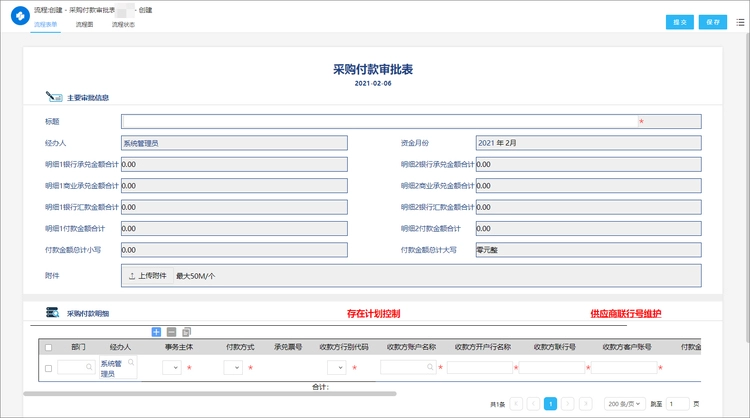Check the first detail row checkbox

pos(47,368)
